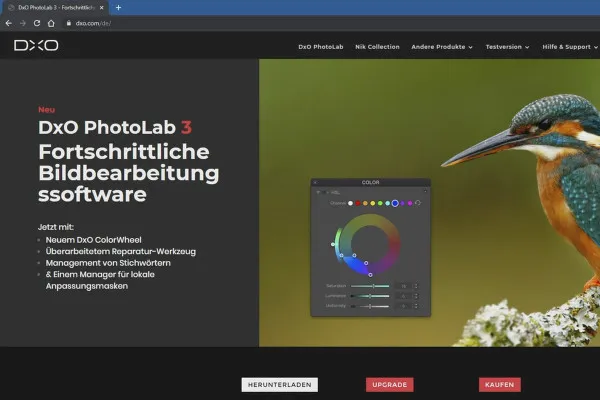Click 'Management von Stichwörtern' bullet text

[x=108, y=263]
